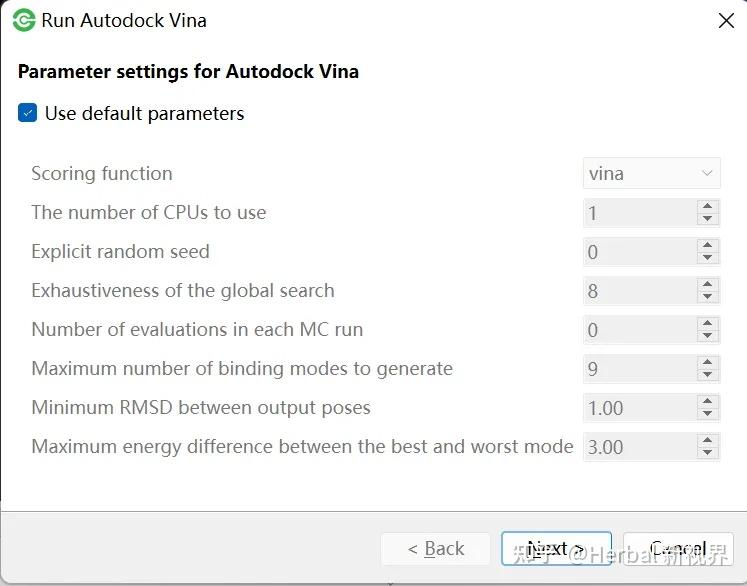Increase maximum number of binding modes
The image size is (747, 586).
[x=707, y=362]
